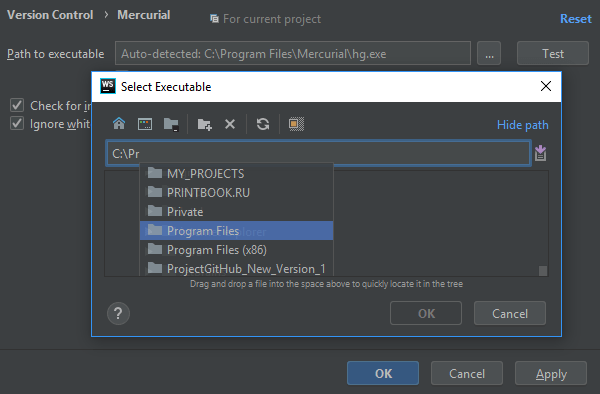Focus the C:\Pr path input field
The height and width of the screenshot is (394, 600).
pos(318,153)
